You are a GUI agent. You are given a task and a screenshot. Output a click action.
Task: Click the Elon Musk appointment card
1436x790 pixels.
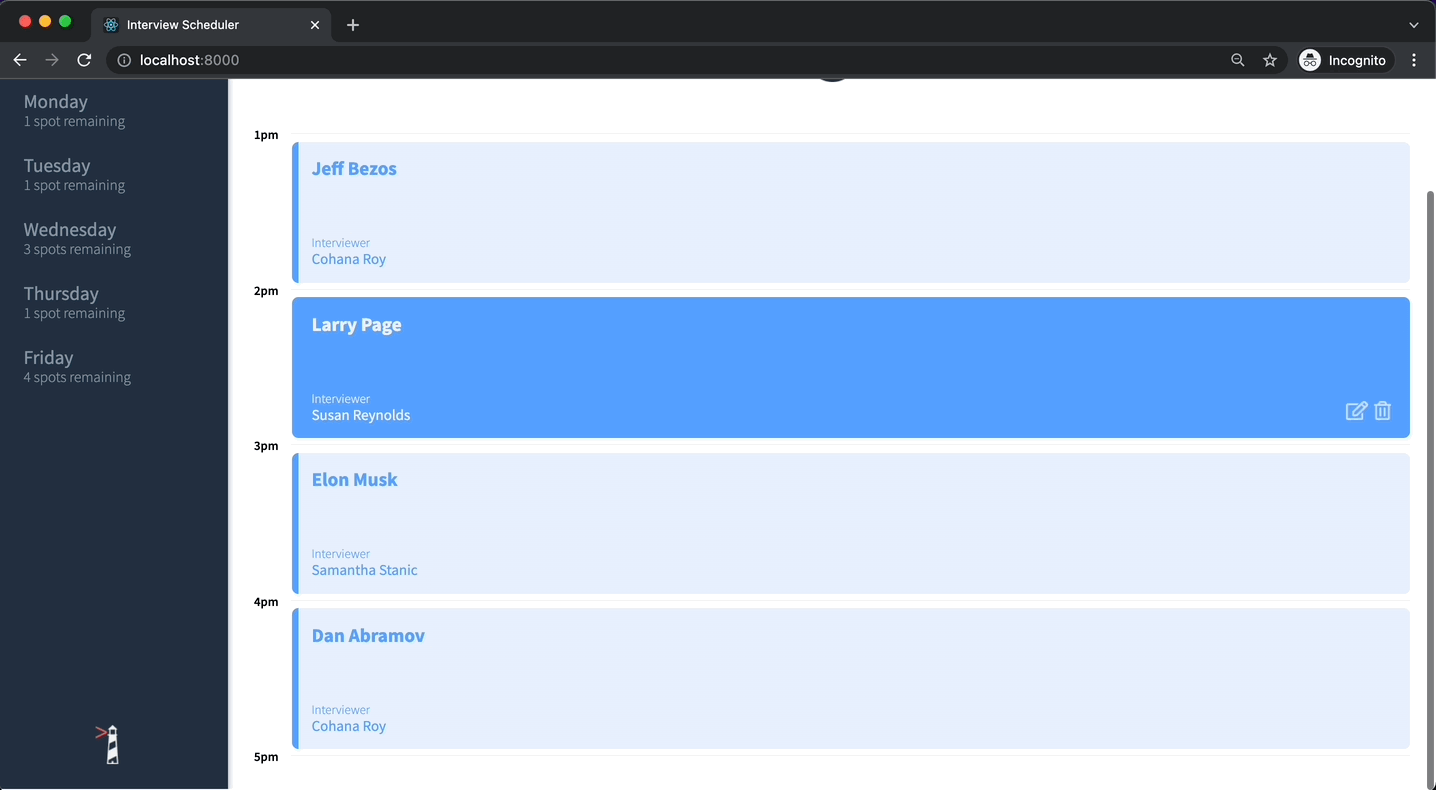tap(850, 523)
